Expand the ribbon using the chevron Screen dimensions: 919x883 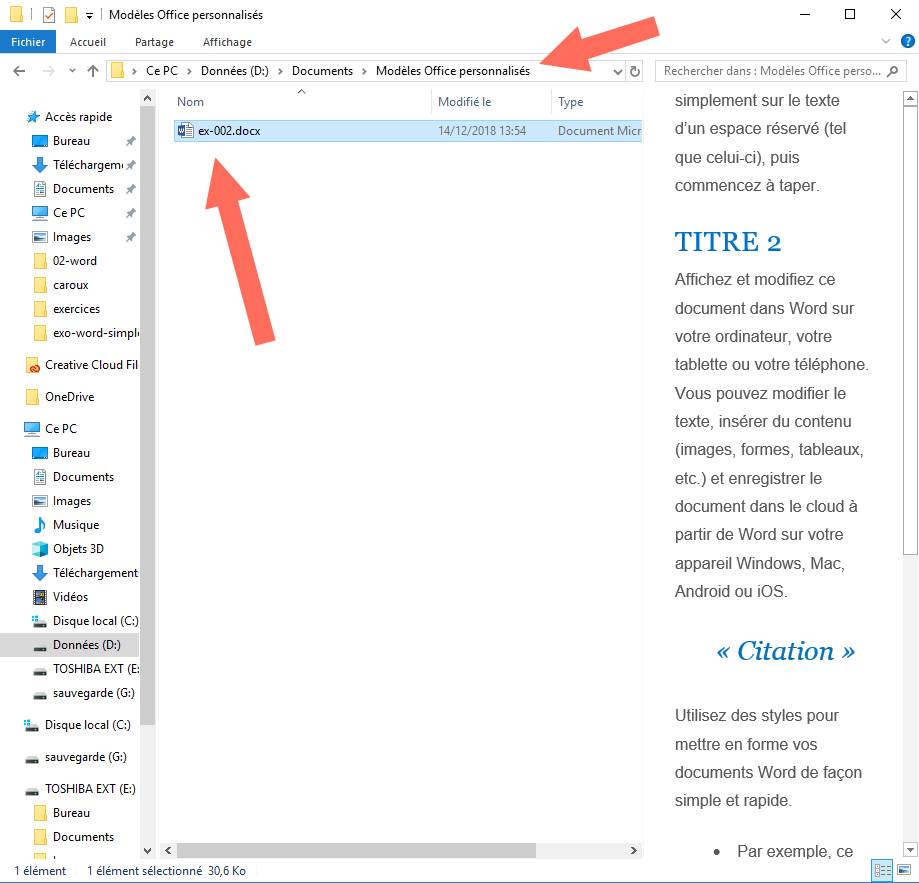885,42
